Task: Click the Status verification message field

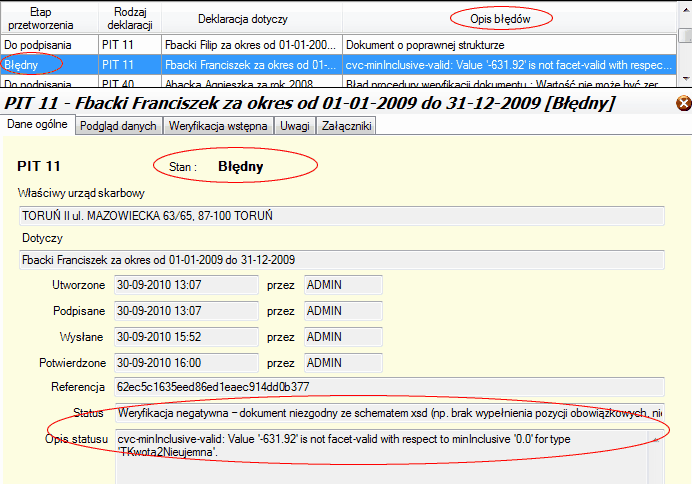Action: pos(388,413)
